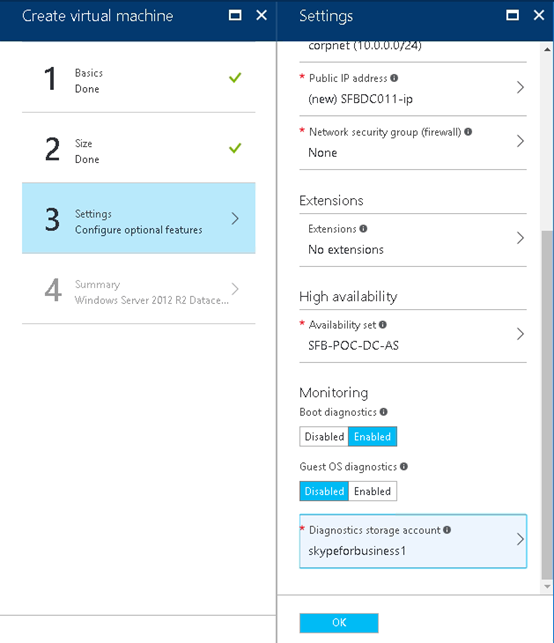
Task: Click SFB-POC-DC-AS availability set value
Action: coord(353,345)
